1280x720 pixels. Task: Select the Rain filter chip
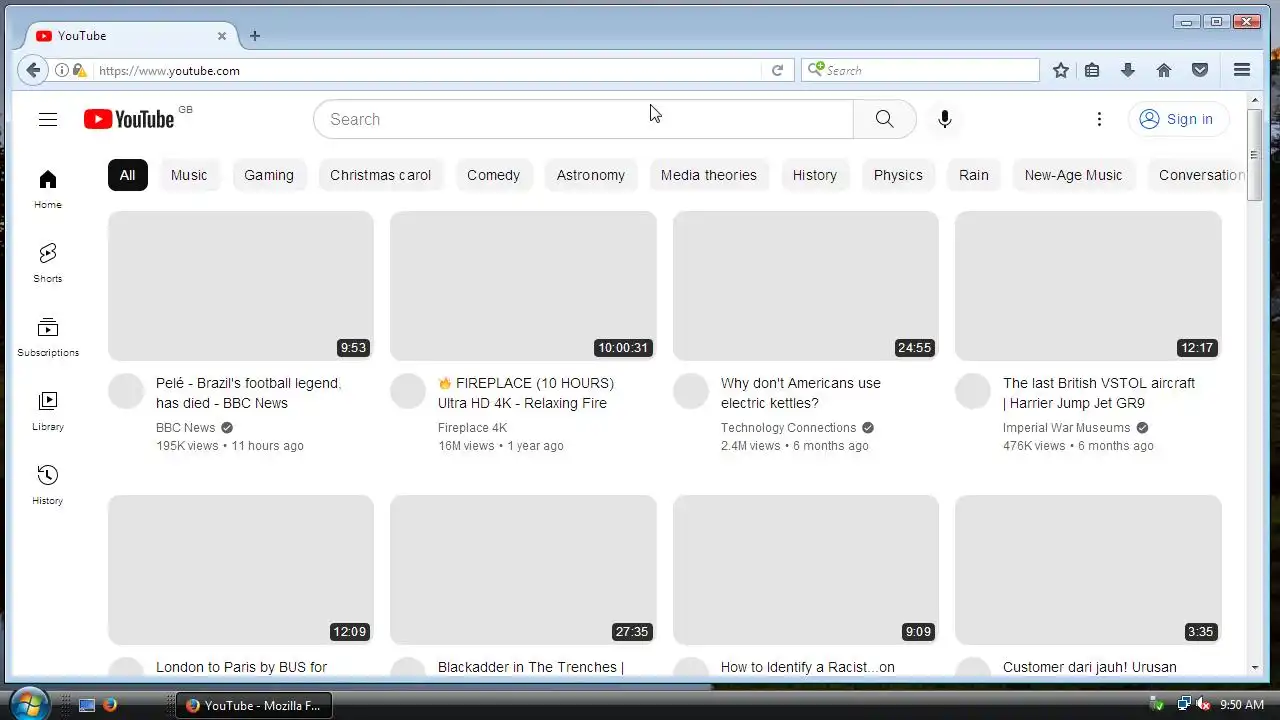coord(974,175)
